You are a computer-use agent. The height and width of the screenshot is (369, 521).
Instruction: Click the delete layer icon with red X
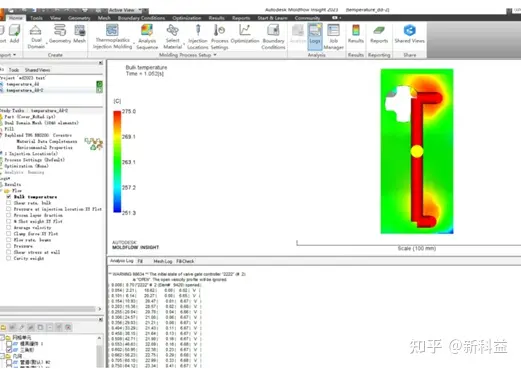[x=68, y=327]
